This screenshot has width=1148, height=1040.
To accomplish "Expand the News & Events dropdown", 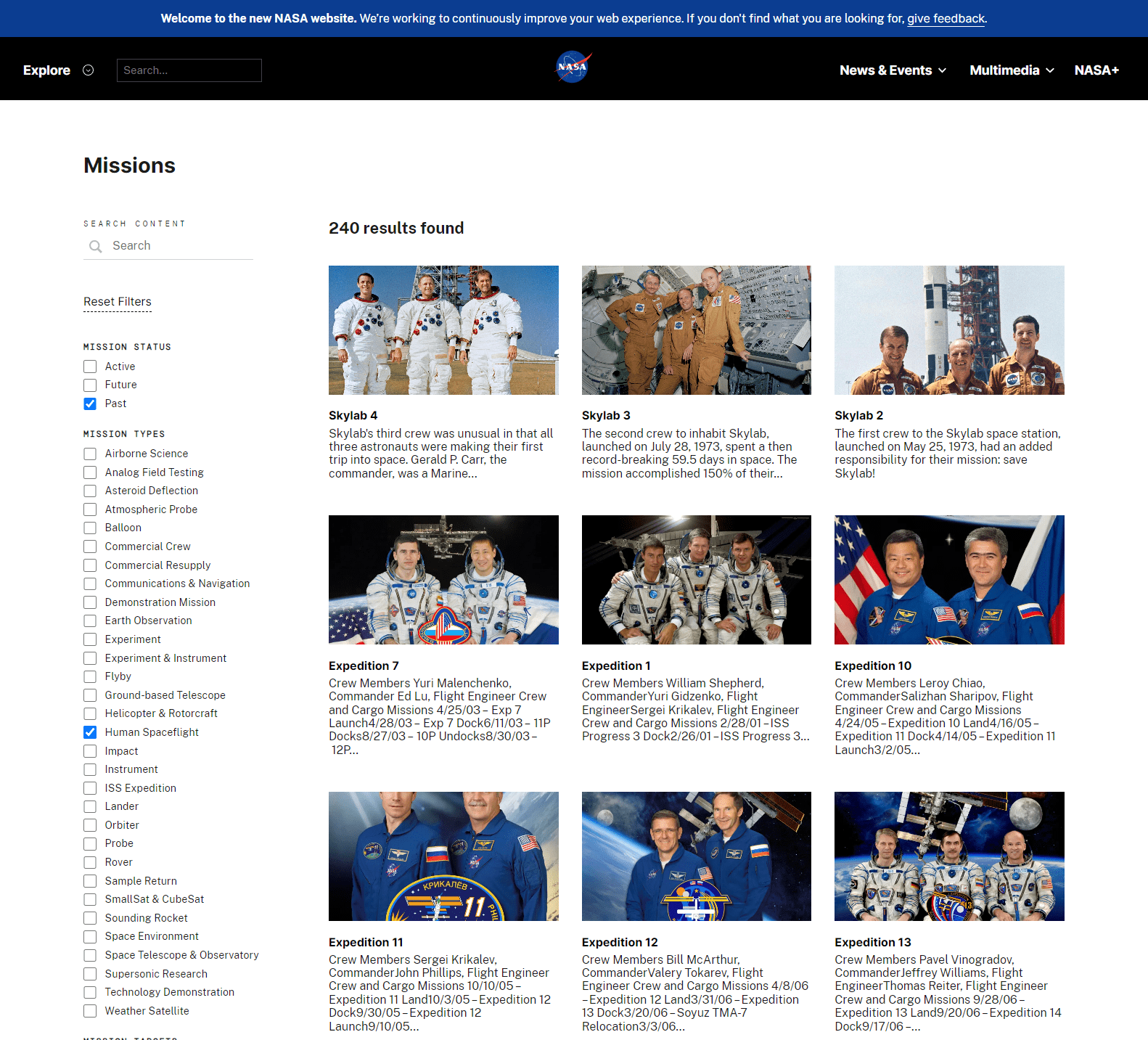I will [x=893, y=70].
